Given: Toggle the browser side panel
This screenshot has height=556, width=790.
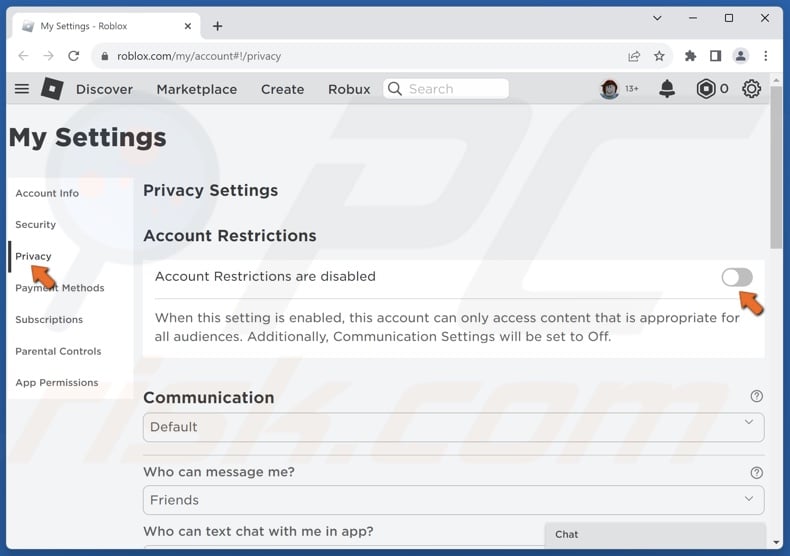Looking at the screenshot, I should pyautogui.click(x=715, y=56).
